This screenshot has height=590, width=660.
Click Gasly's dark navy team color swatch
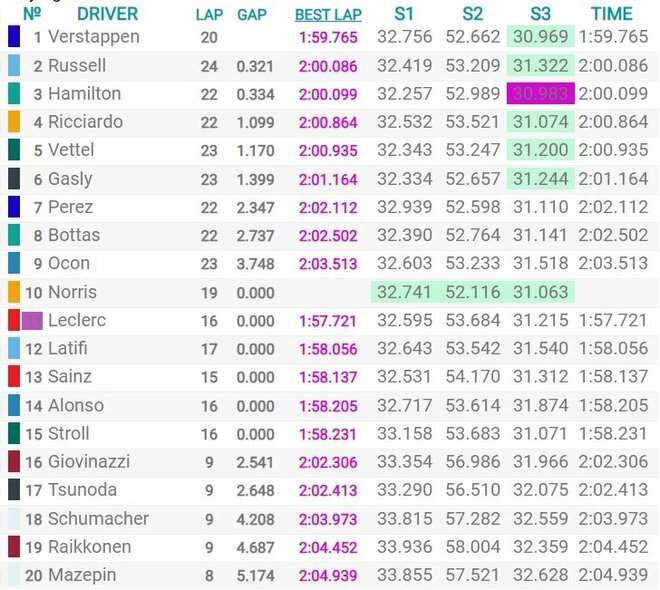click(14, 179)
